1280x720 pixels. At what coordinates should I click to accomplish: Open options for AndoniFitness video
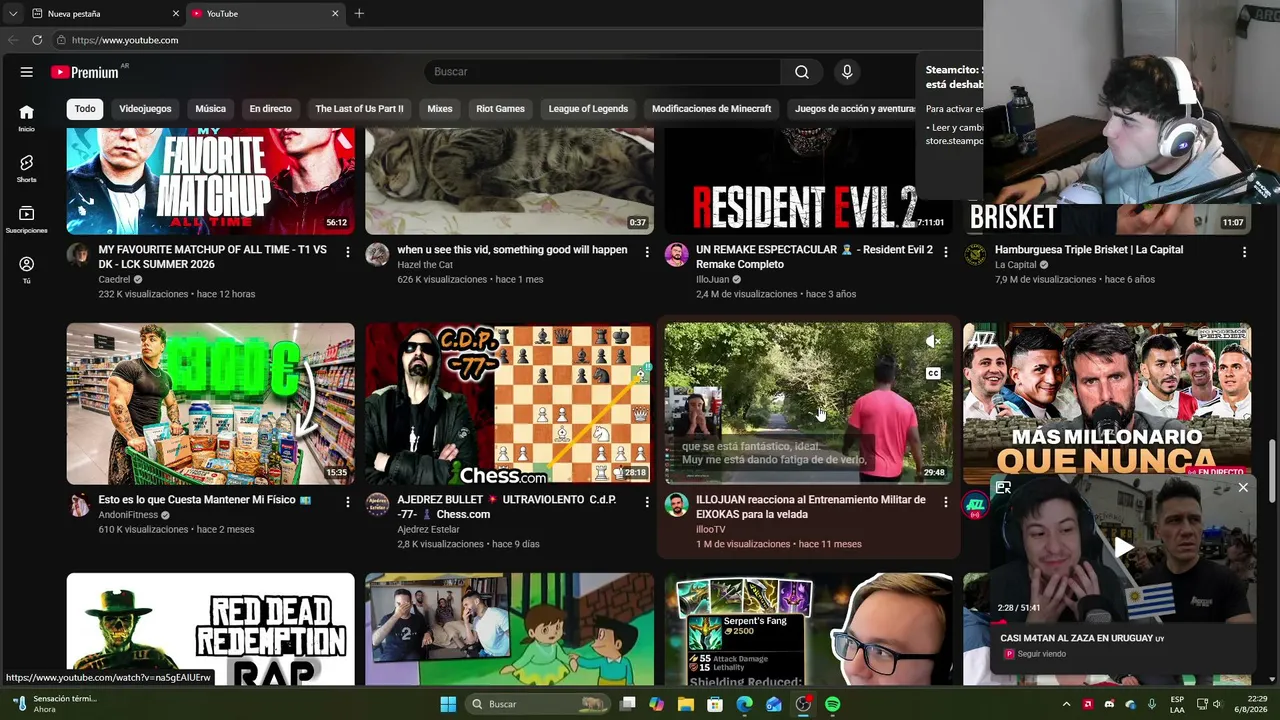coord(348,502)
